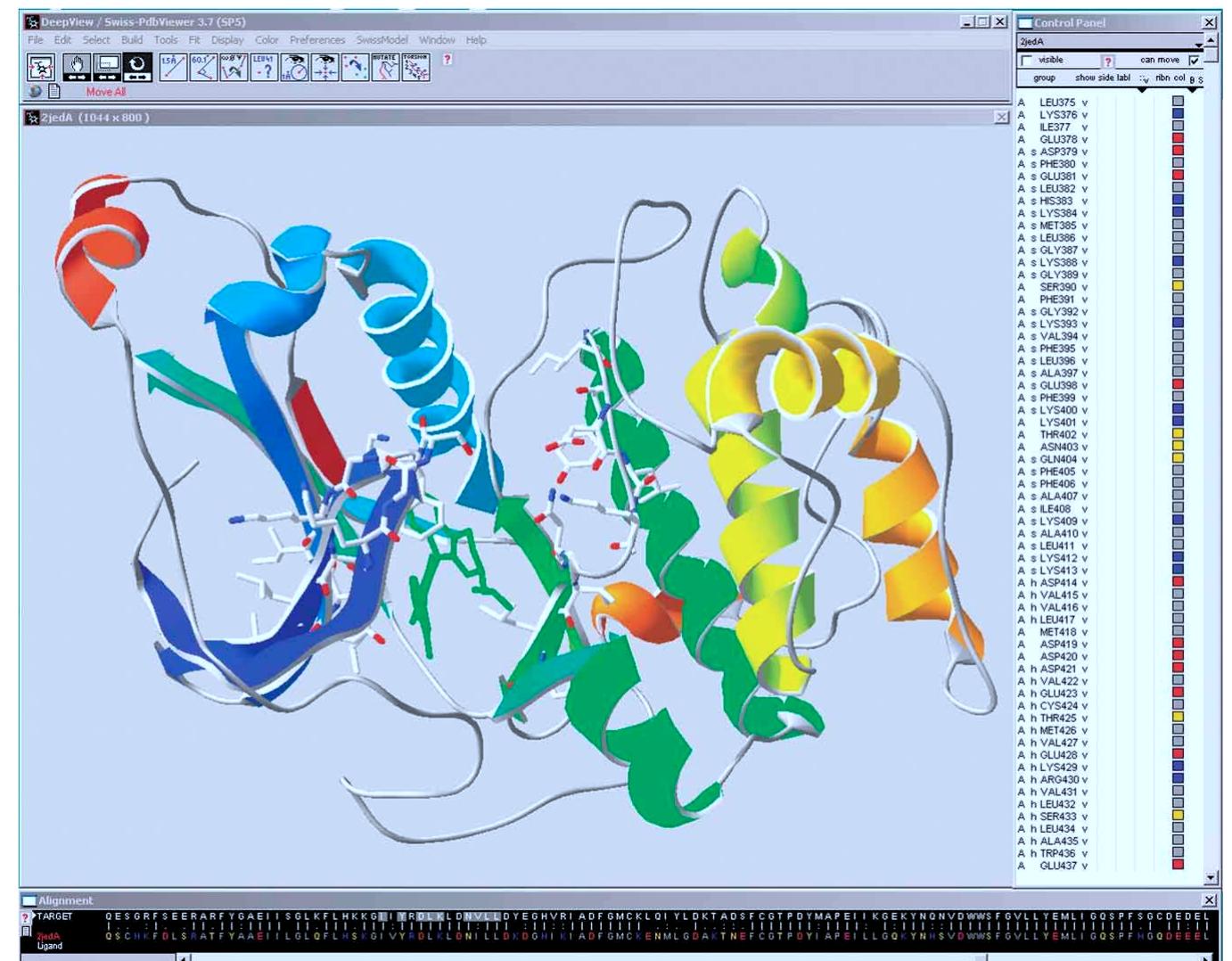Click the 'show' column header
This screenshot has width=1232, height=961.
1085,78
